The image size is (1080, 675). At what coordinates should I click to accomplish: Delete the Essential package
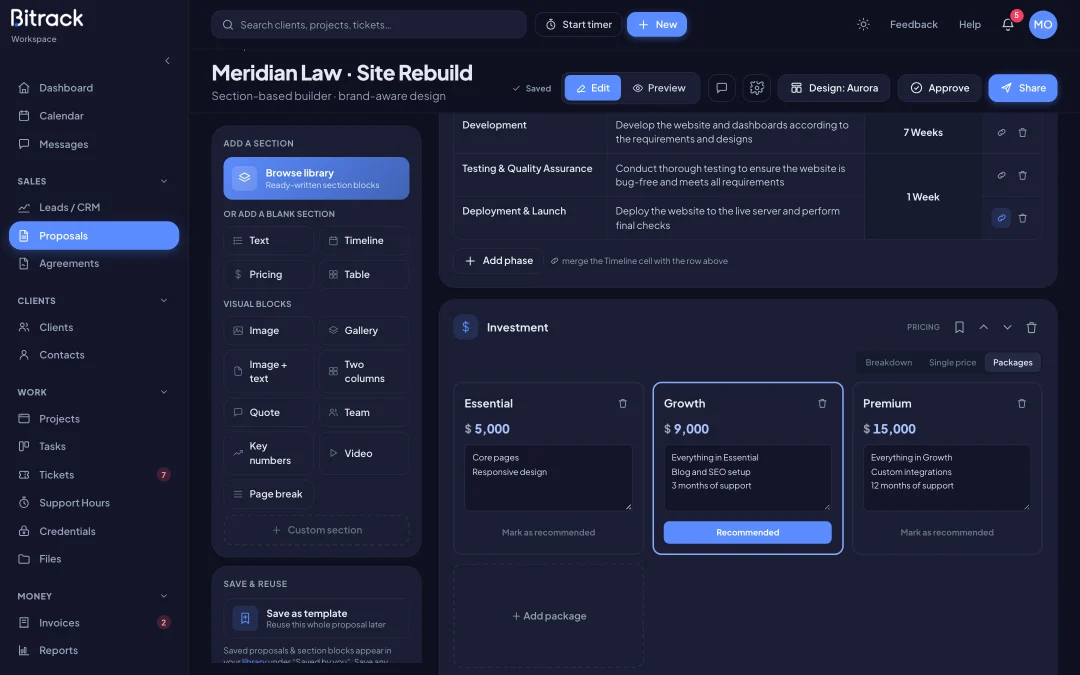click(x=623, y=404)
